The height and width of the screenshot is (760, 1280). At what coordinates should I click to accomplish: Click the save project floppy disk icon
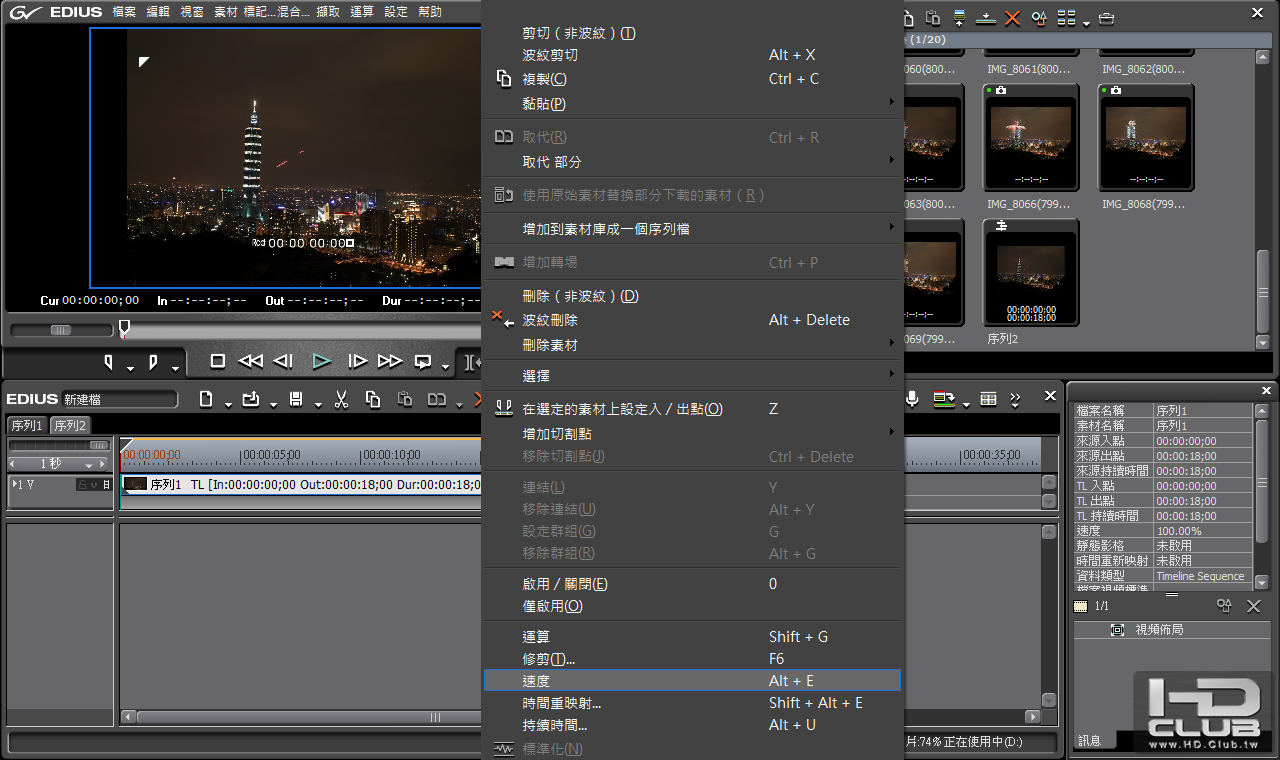(296, 400)
